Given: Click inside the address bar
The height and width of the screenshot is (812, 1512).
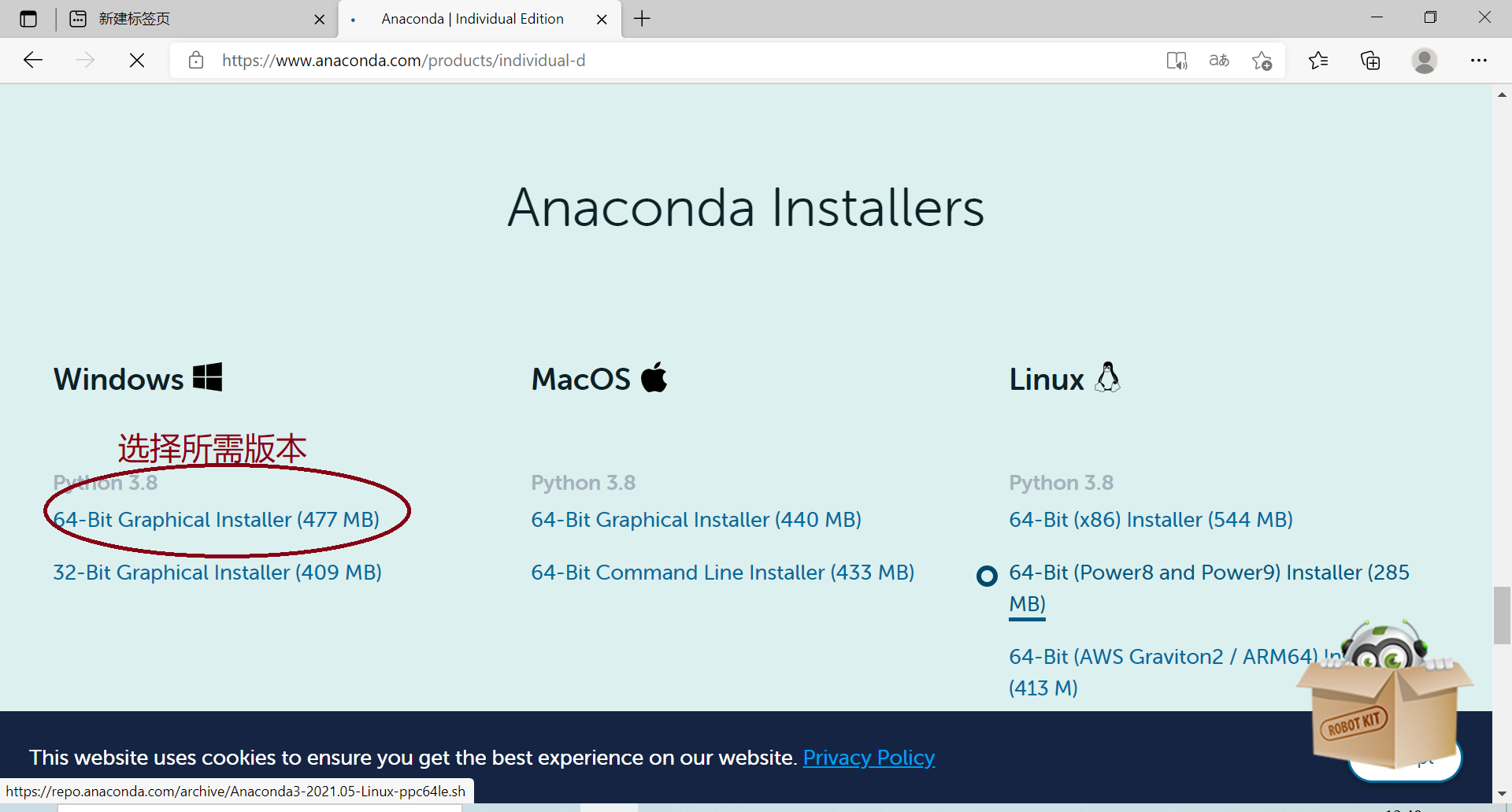Looking at the screenshot, I should pos(630,60).
